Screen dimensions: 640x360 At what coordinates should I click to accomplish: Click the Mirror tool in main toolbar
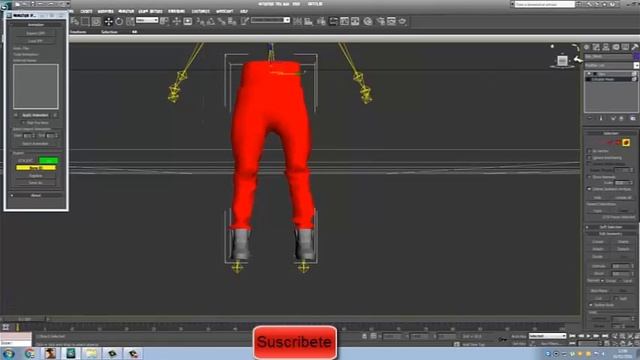298,22
